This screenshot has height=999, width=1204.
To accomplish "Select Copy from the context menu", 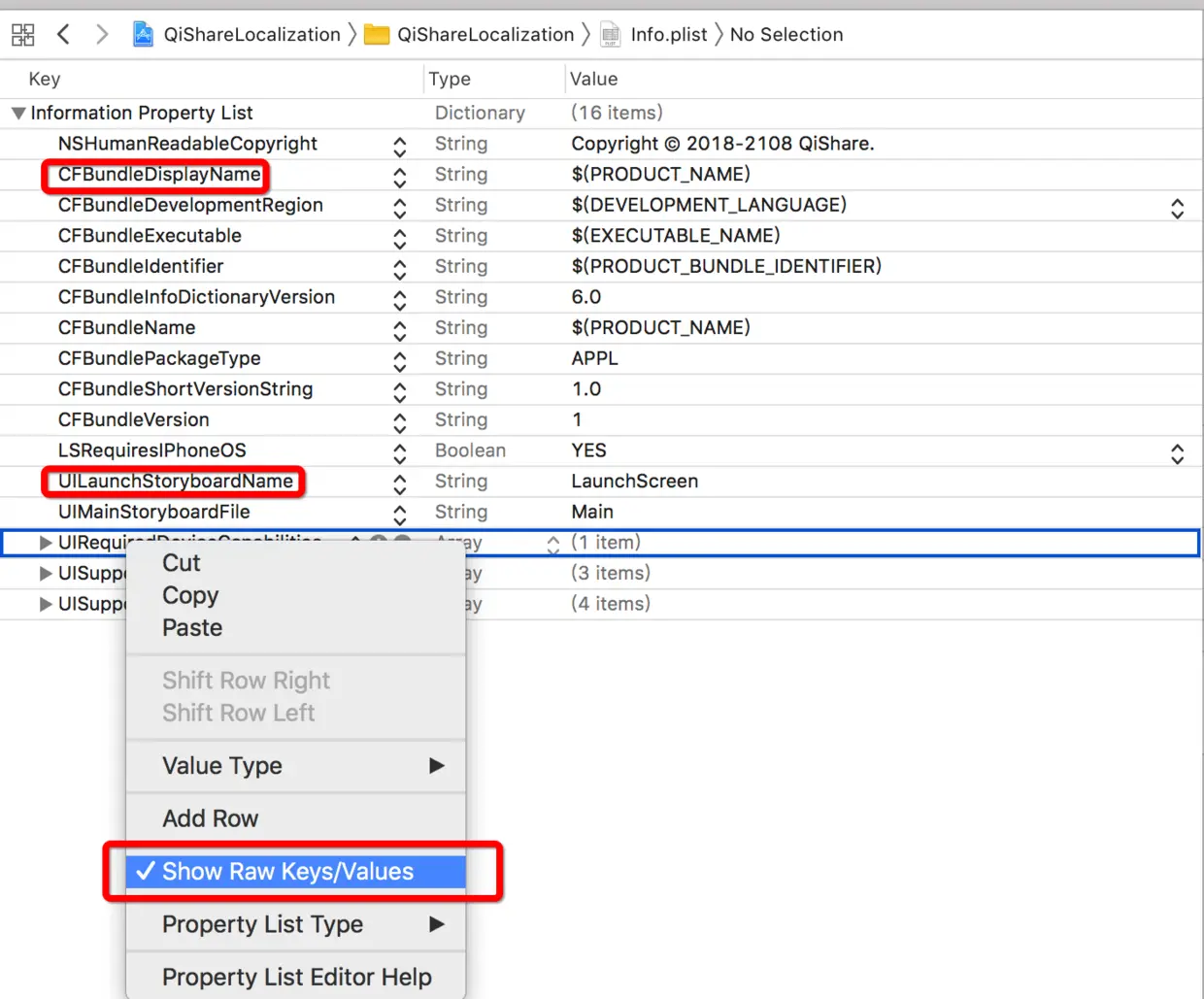I will [189, 595].
